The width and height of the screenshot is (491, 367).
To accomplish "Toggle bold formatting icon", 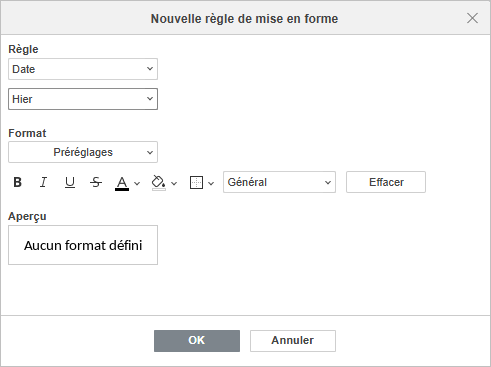I will click(17, 182).
